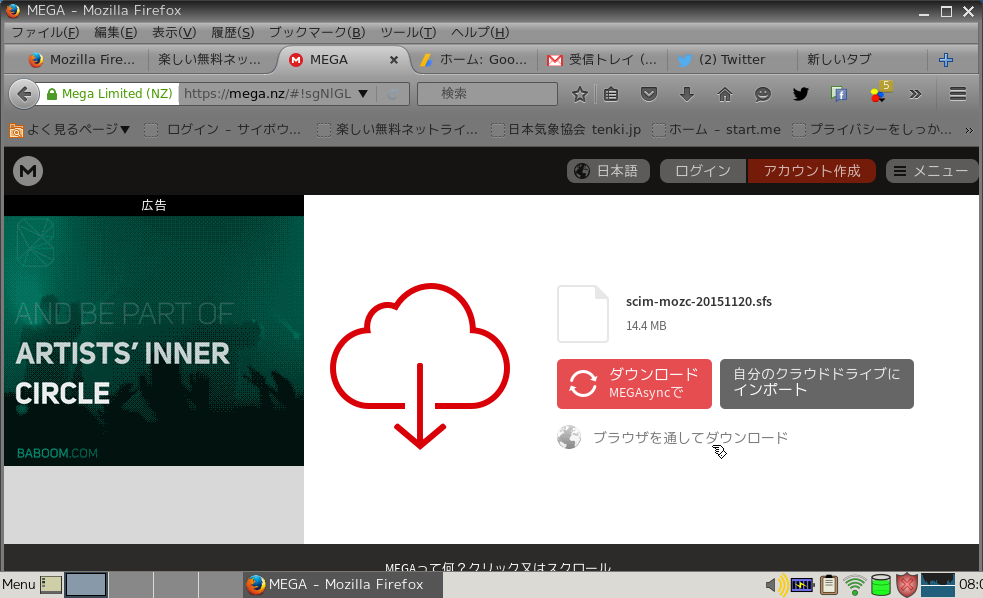Click the scim-mozc file document icon
Image resolution: width=983 pixels, height=598 pixels.
point(583,313)
